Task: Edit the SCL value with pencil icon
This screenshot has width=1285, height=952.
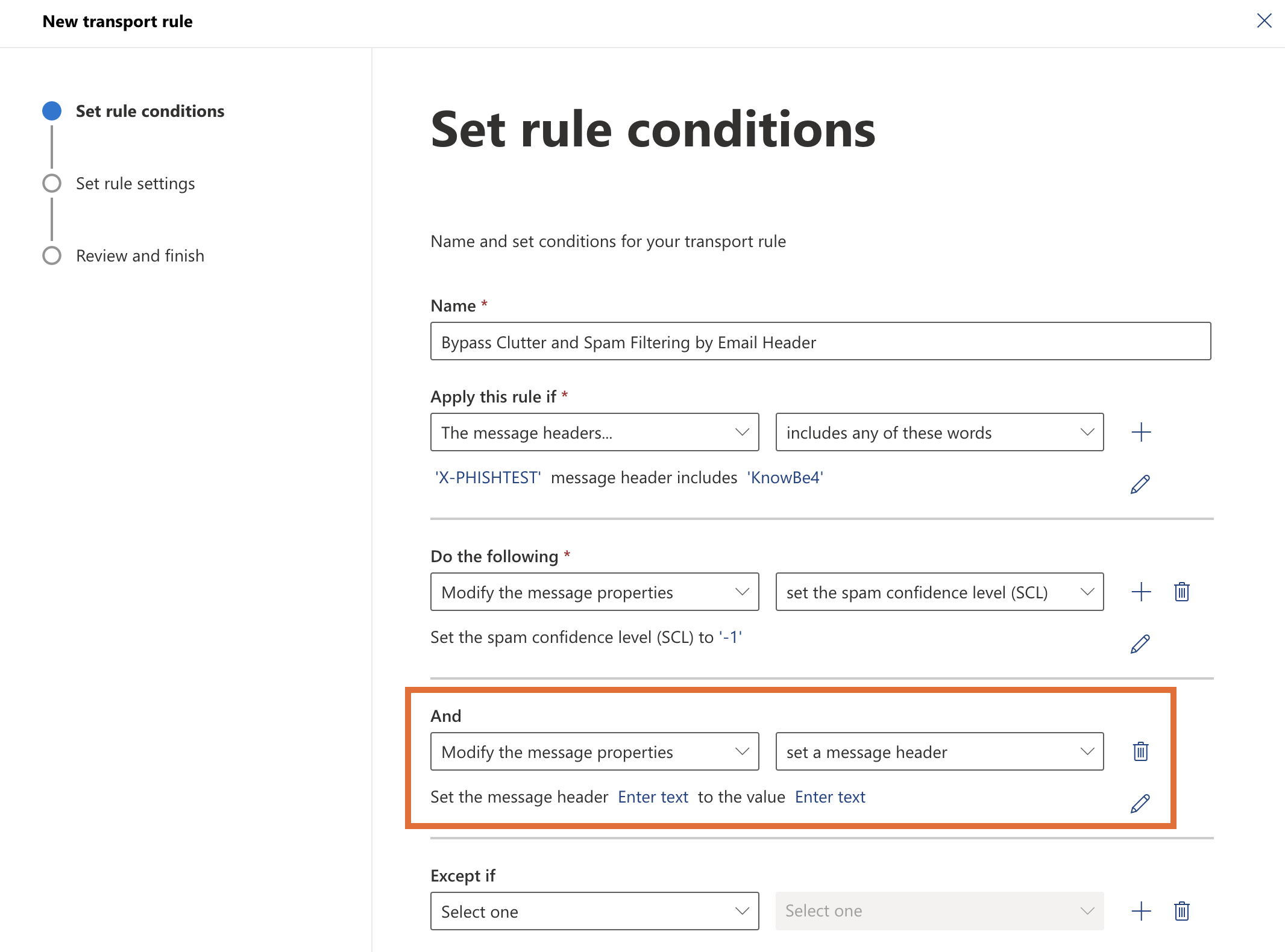Action: [x=1140, y=644]
